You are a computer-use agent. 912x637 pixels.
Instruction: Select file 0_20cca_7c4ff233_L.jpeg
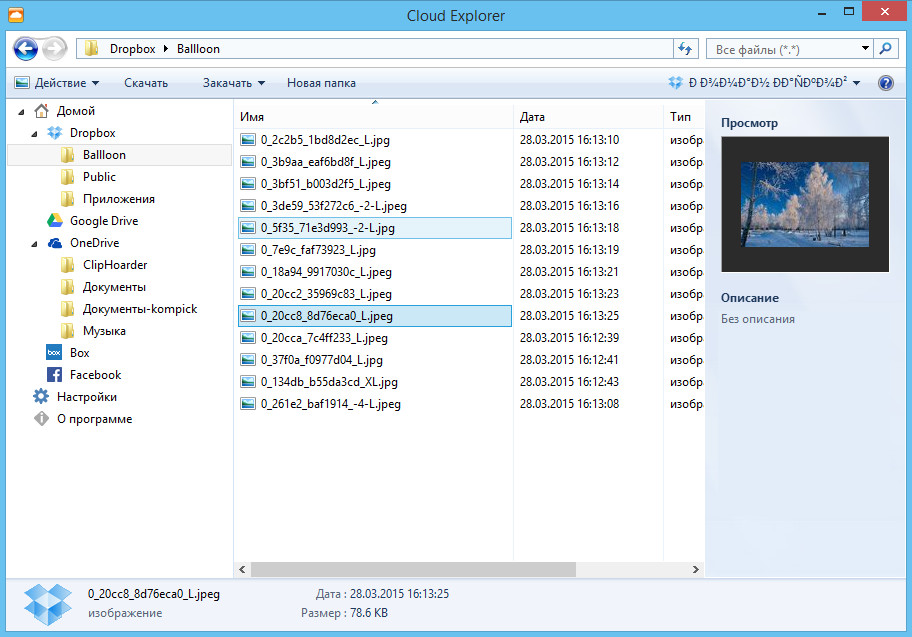[324, 338]
